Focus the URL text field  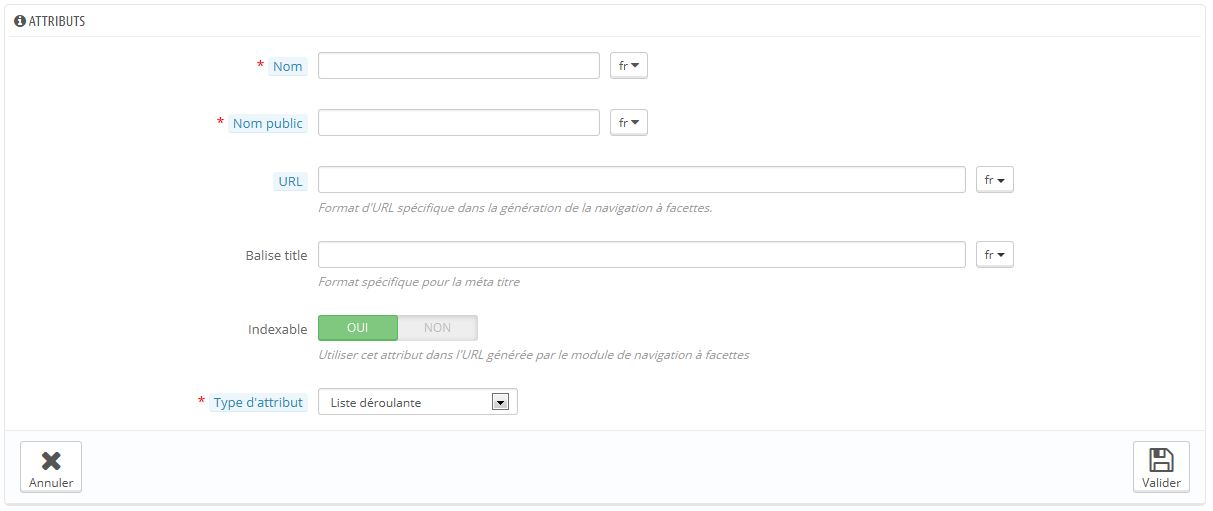tap(642, 180)
